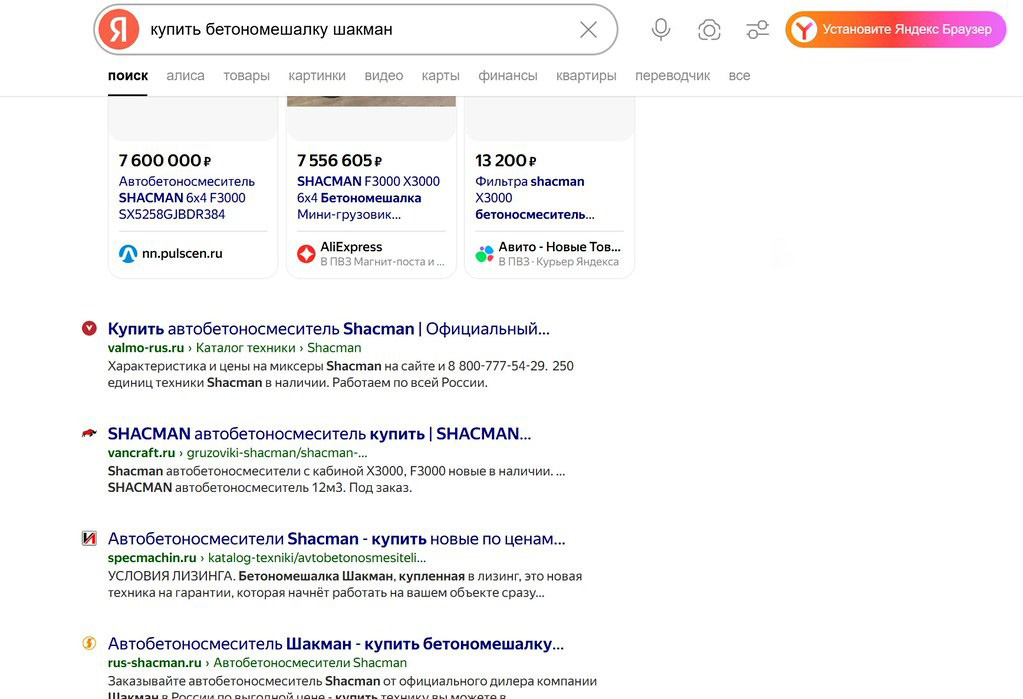The image size is (1023, 699).
Task: Activate voice search with the microphone icon
Action: tap(660, 29)
